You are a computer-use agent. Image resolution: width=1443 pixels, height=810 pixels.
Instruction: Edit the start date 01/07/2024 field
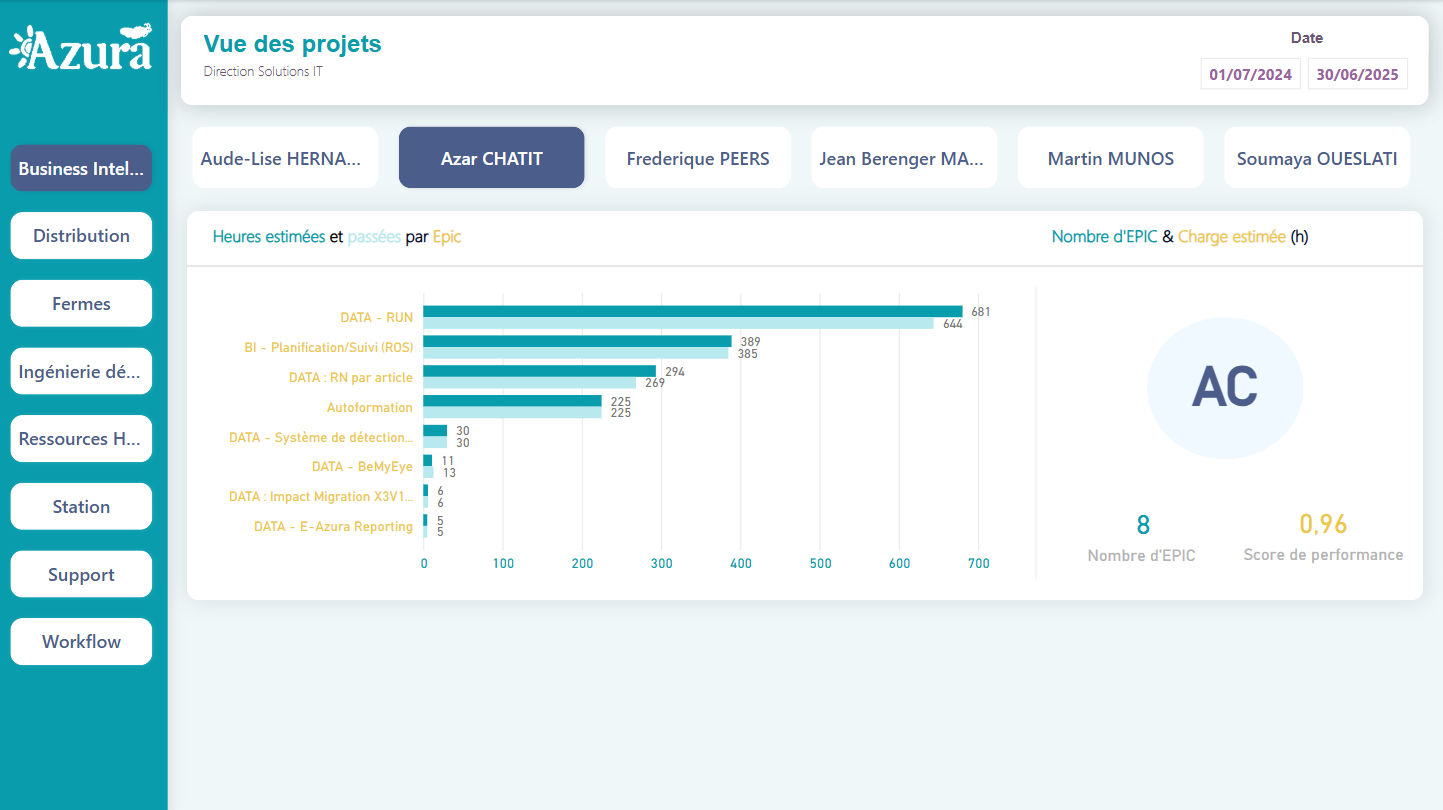click(1251, 75)
